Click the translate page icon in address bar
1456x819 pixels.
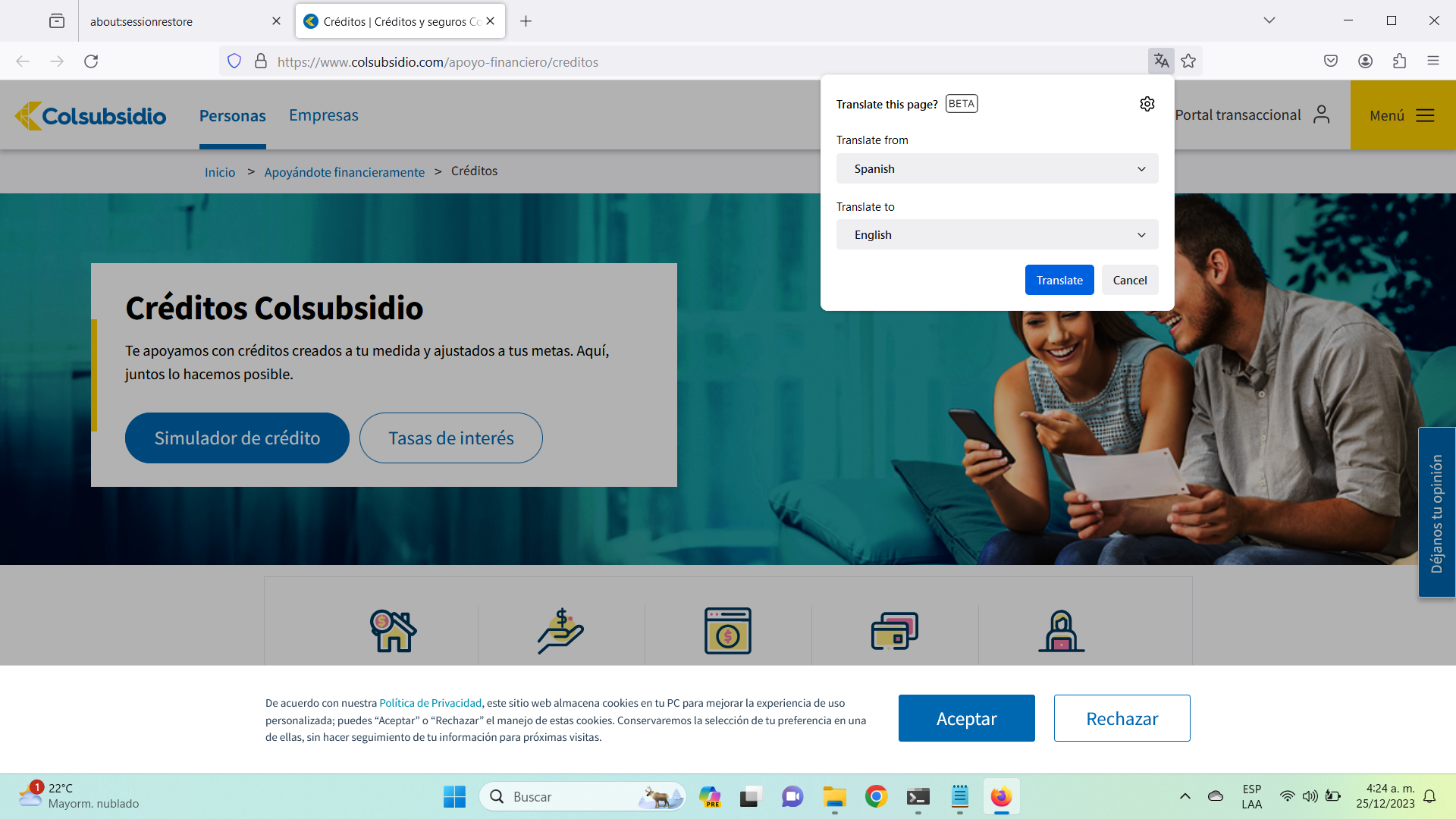[x=1161, y=61]
